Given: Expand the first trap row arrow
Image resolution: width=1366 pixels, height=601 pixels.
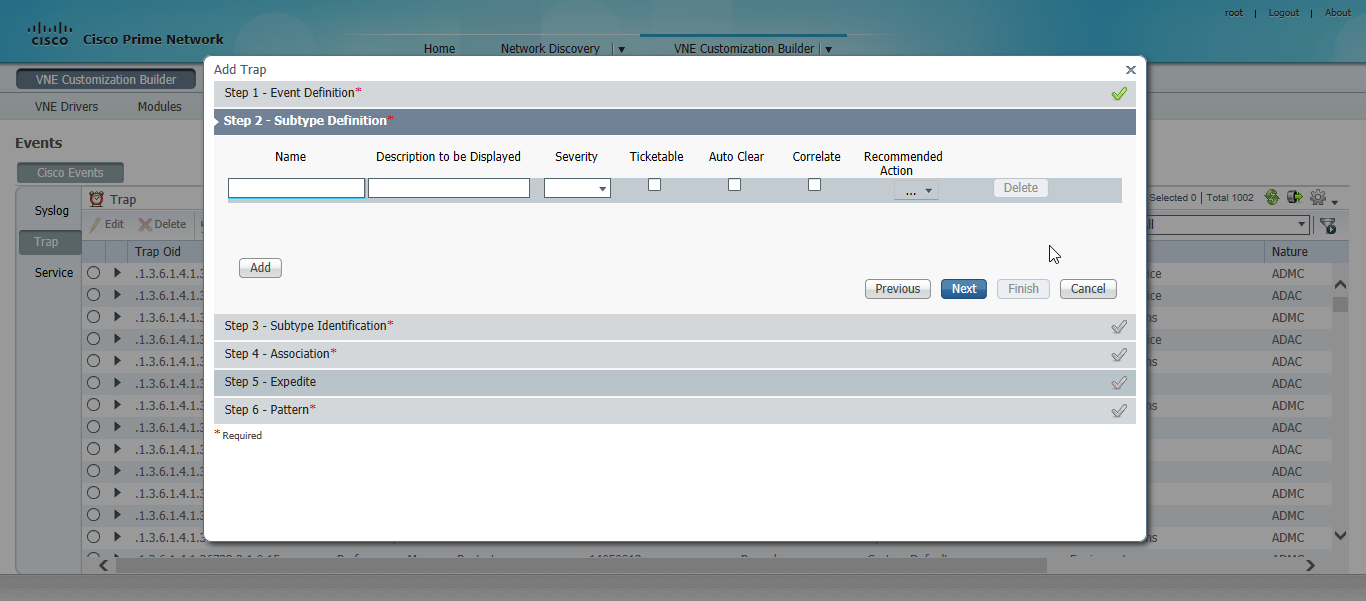Looking at the screenshot, I should 115,272.
